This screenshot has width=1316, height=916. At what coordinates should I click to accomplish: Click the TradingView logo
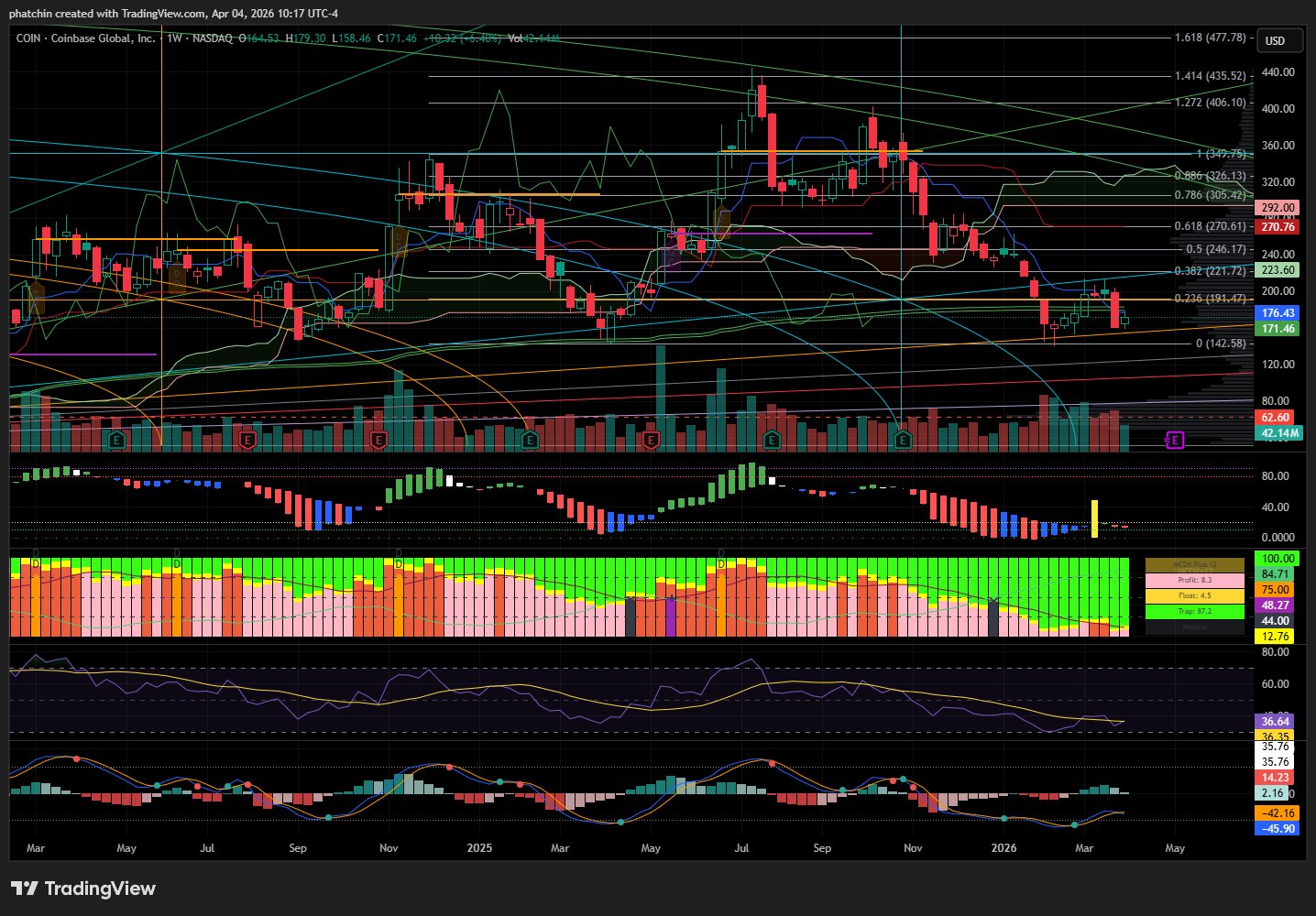(x=83, y=889)
